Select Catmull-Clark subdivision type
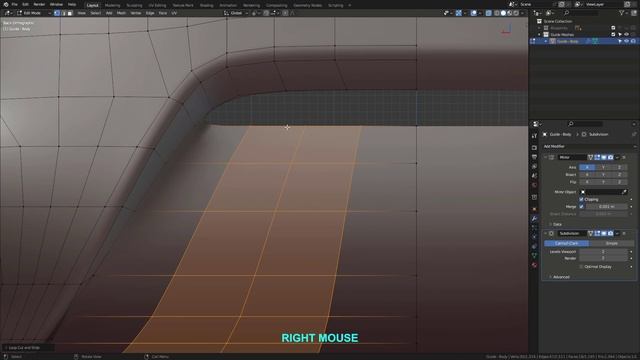 click(x=567, y=243)
